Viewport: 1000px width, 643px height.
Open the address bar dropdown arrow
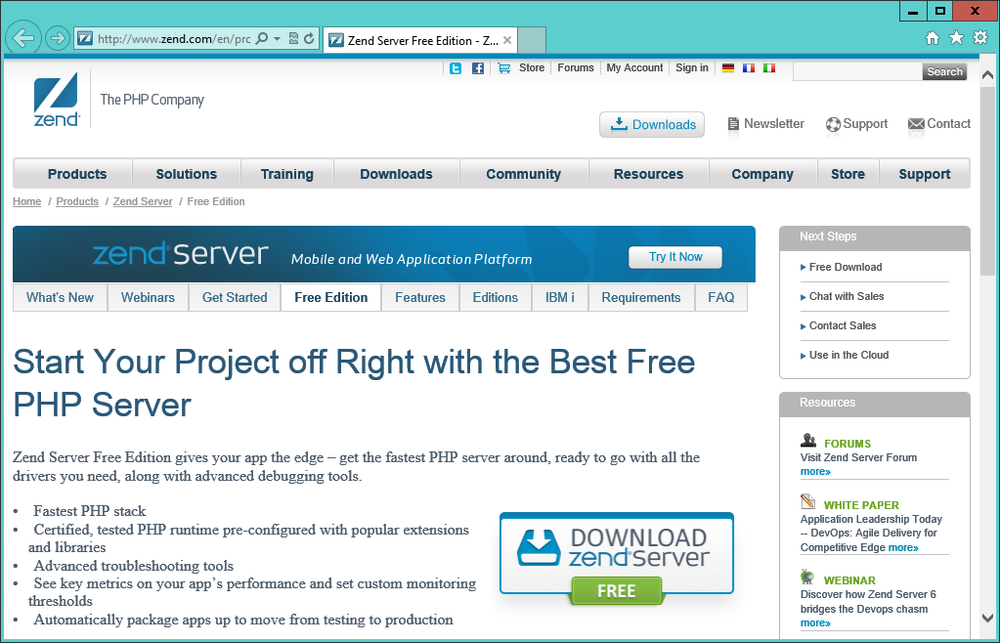277,39
